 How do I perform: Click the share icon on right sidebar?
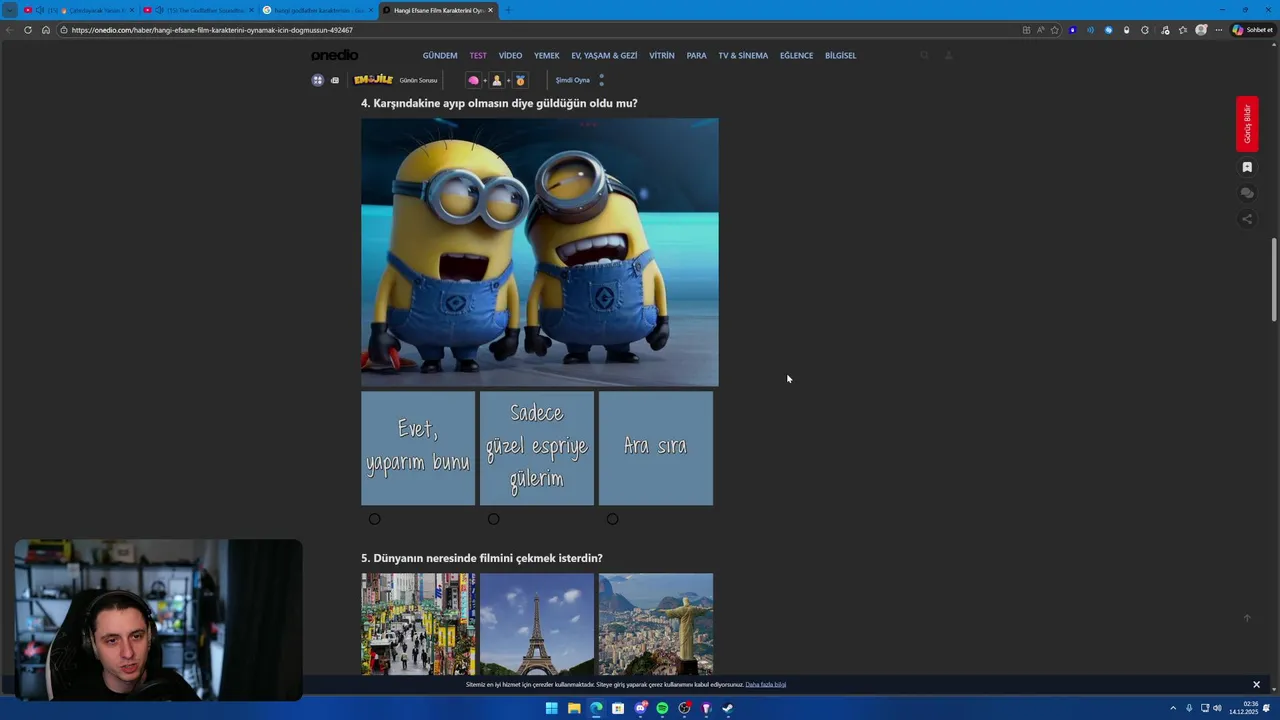coord(1247,219)
